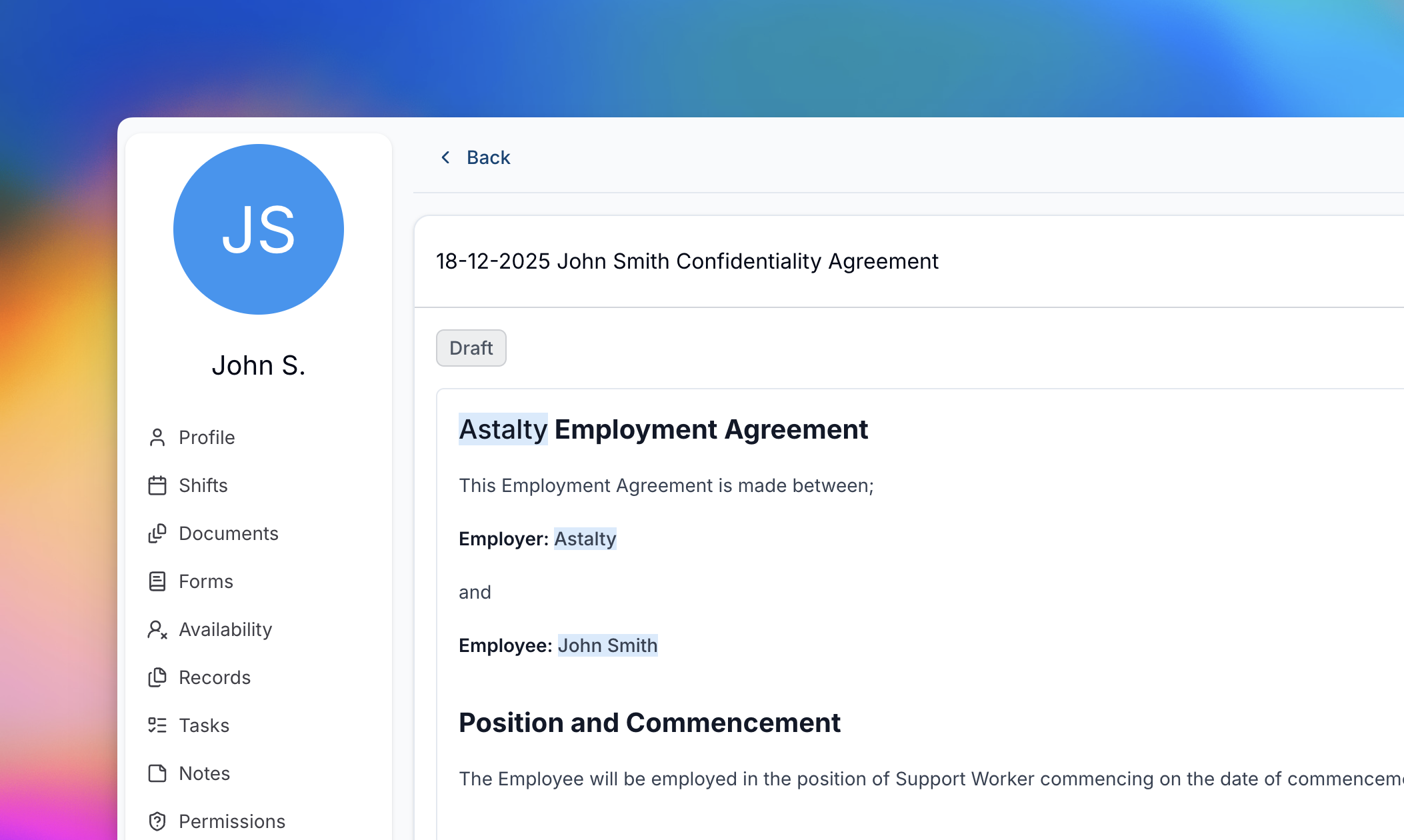
Task: Select Availability in the sidebar
Action: coord(225,629)
